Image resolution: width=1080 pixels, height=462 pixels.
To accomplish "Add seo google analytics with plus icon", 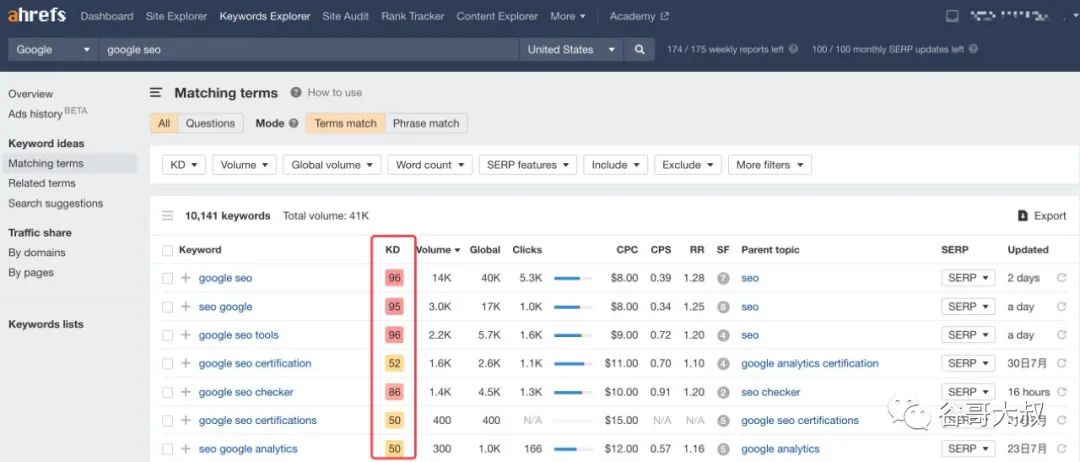I will click(185, 449).
